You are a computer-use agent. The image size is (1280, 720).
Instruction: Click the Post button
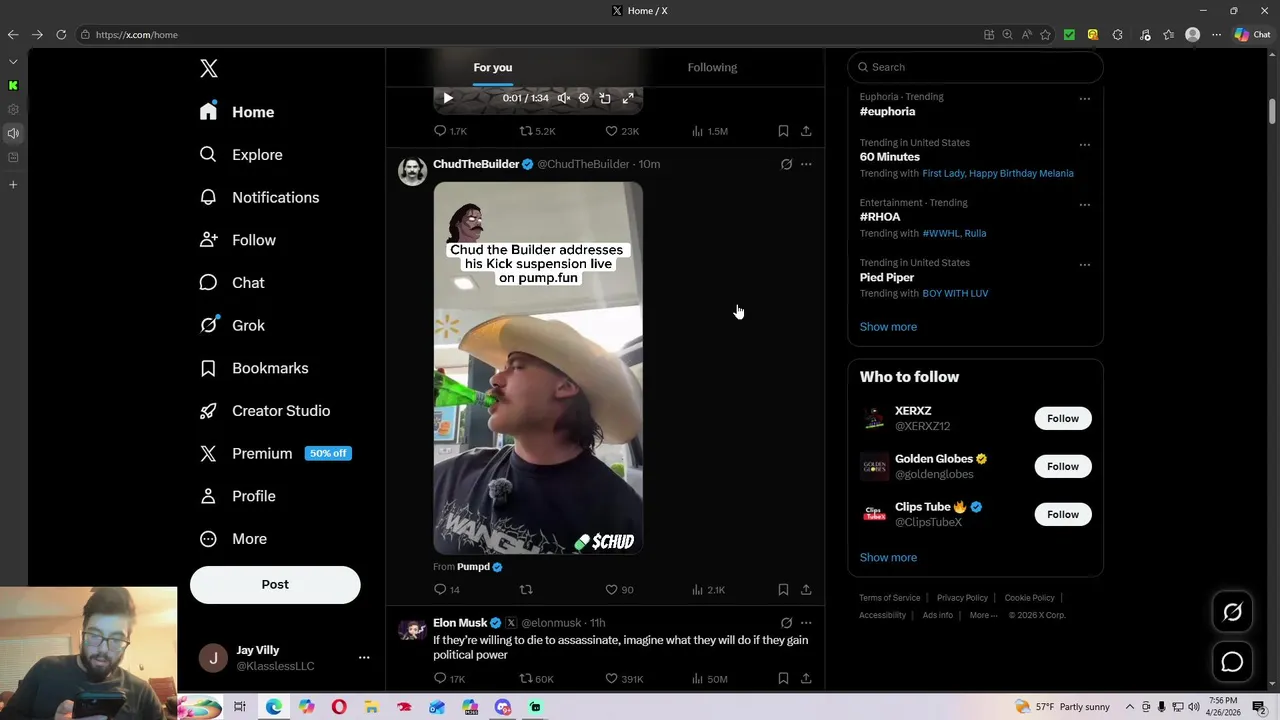tap(275, 585)
